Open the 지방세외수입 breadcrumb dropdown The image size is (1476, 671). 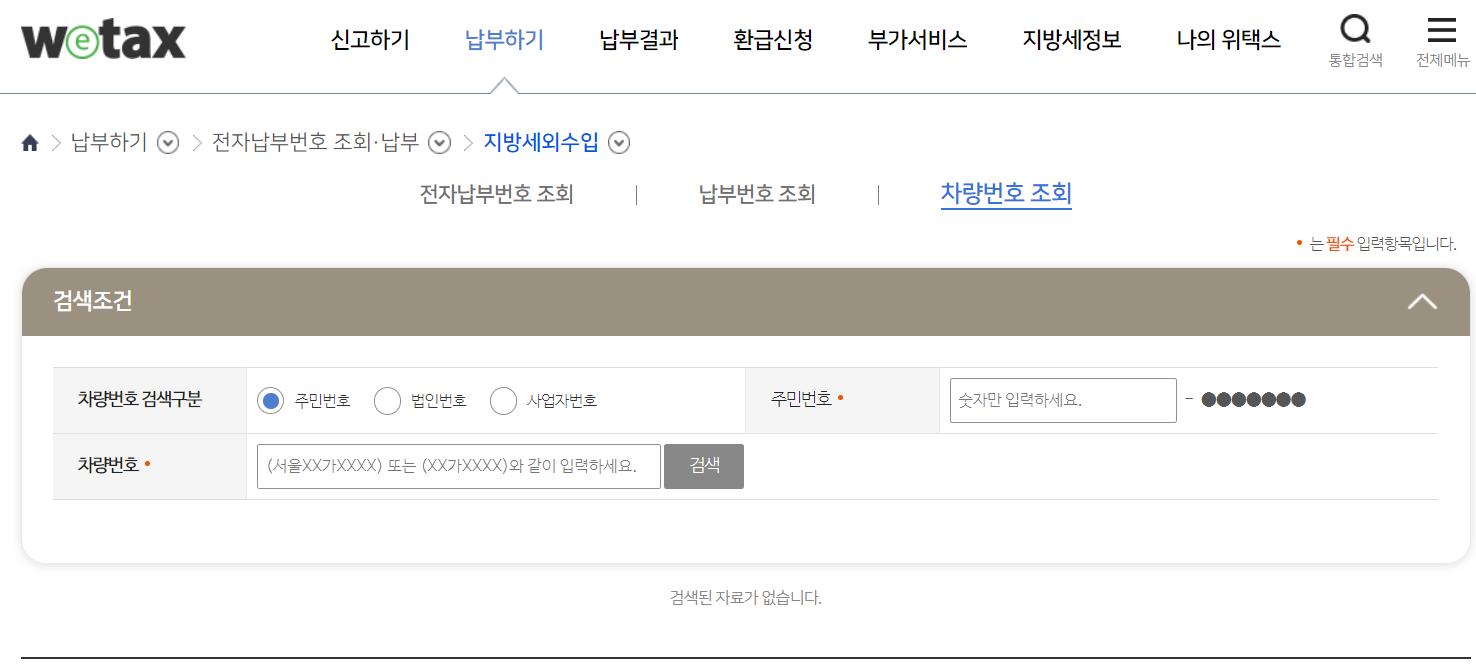pyautogui.click(x=618, y=143)
